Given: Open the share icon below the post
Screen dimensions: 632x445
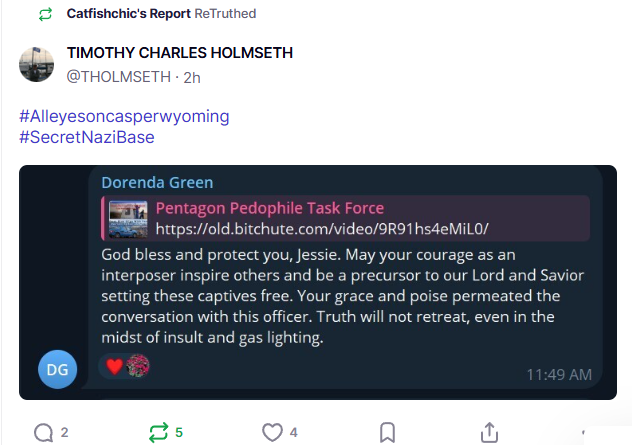Looking at the screenshot, I should point(489,432).
